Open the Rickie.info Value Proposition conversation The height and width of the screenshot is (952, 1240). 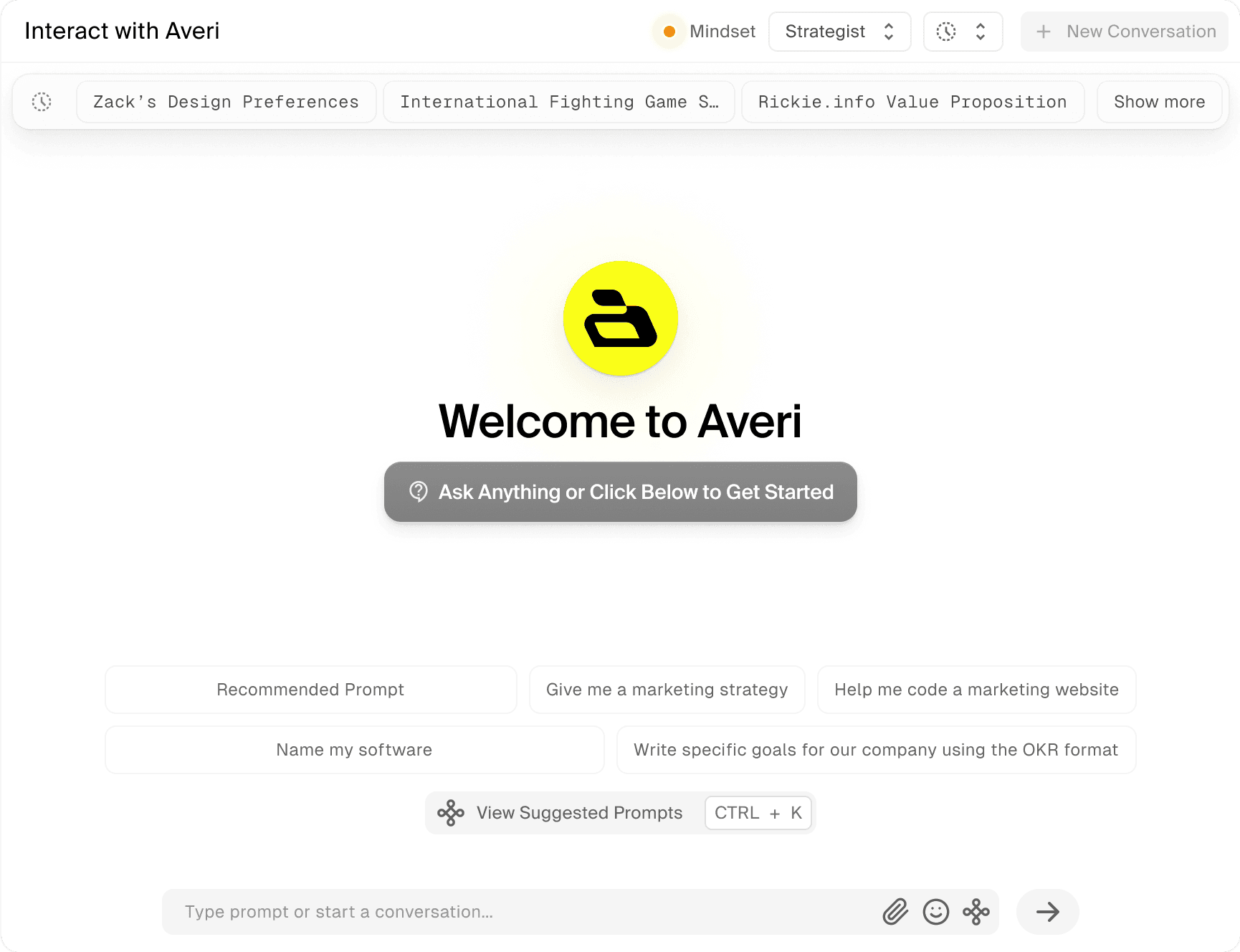pos(912,101)
